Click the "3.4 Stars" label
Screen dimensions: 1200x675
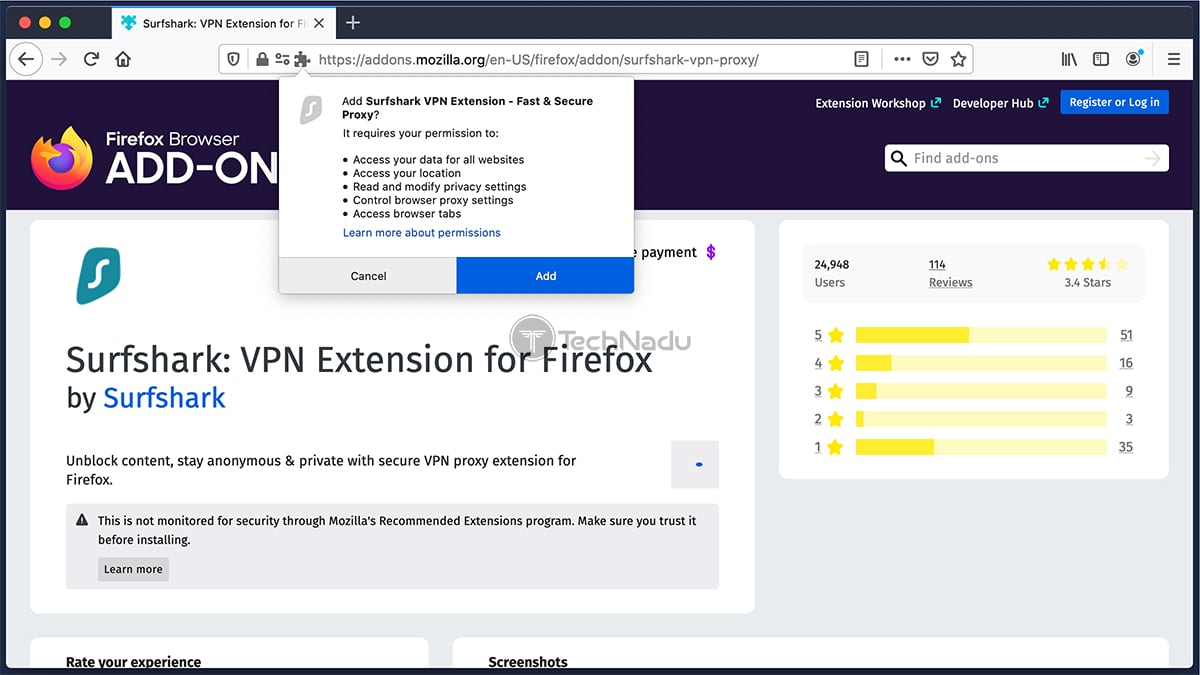coord(1087,283)
